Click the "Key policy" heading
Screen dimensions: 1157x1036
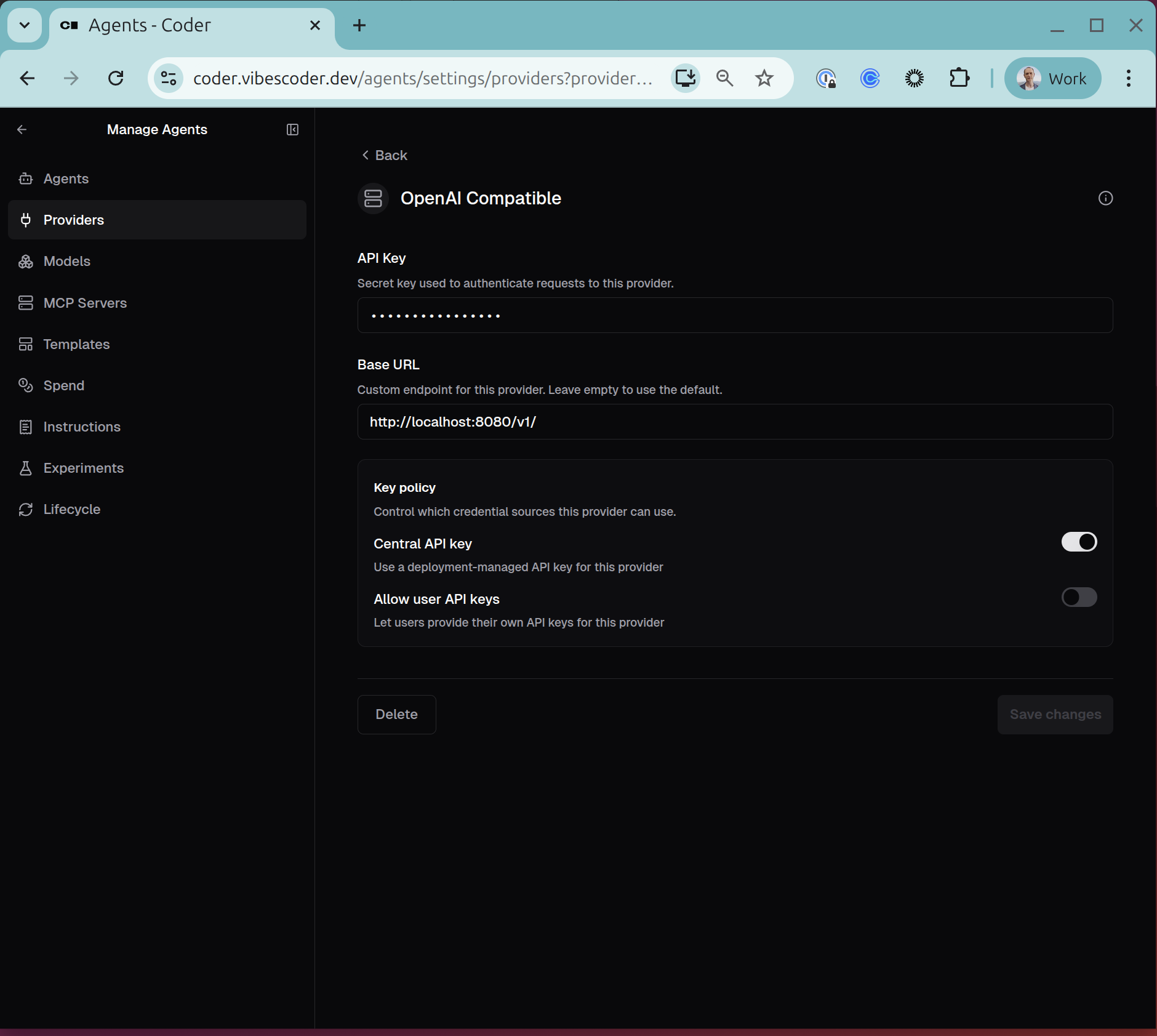404,488
